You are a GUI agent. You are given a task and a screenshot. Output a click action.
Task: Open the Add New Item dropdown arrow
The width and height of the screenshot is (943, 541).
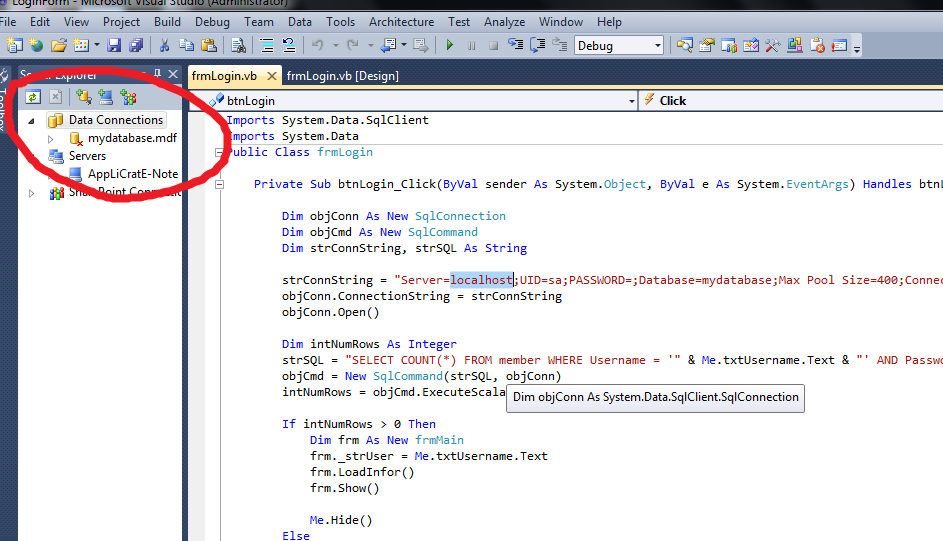coord(96,45)
